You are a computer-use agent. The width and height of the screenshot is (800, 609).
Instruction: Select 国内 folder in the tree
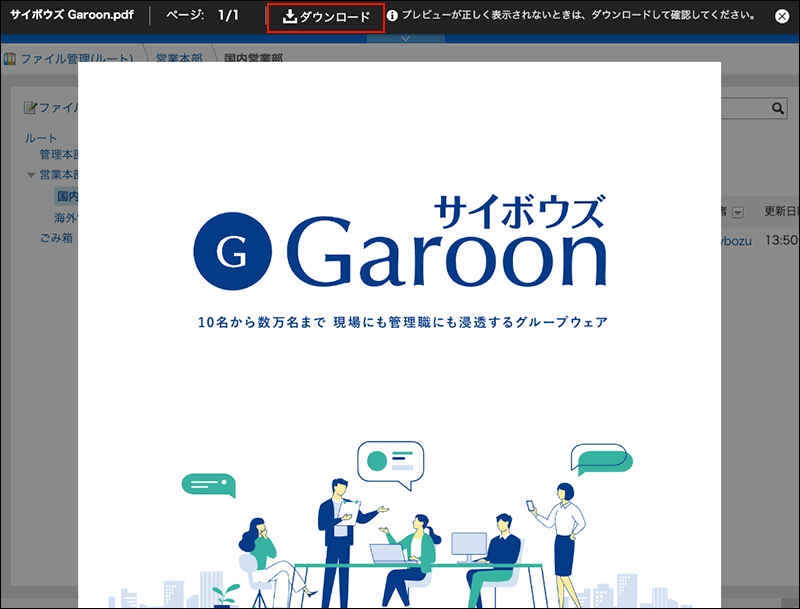[x=67, y=196]
